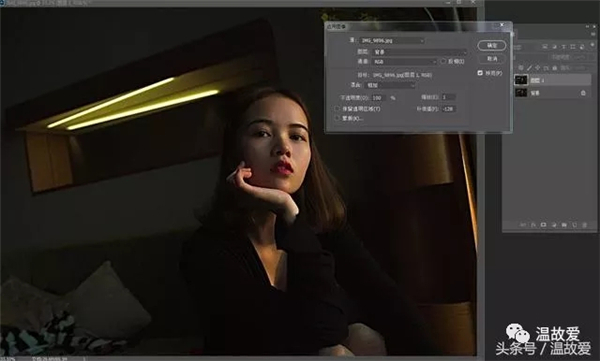Open the Layer dropdown in Apply Image

[420, 52]
